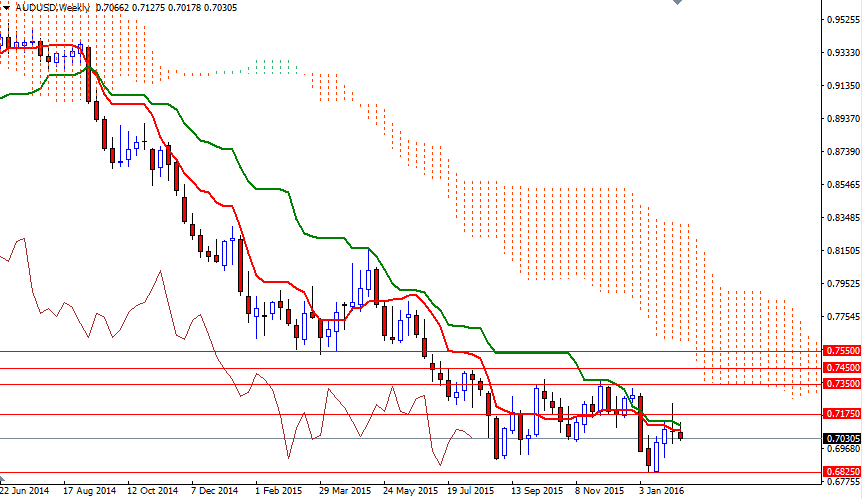Viewport: 862px width, 499px height.
Task: Click the red 0.74500 level price tag
Action: (x=842, y=368)
